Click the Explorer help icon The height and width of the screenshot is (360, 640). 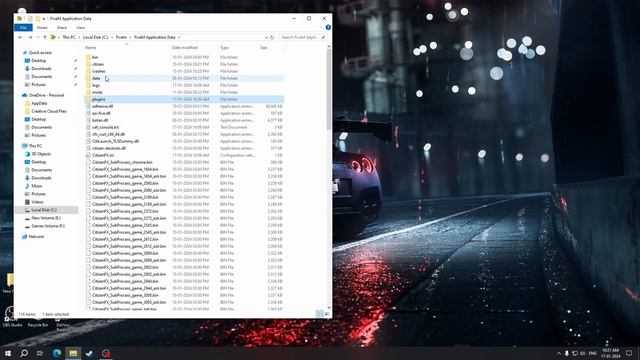[328, 27]
